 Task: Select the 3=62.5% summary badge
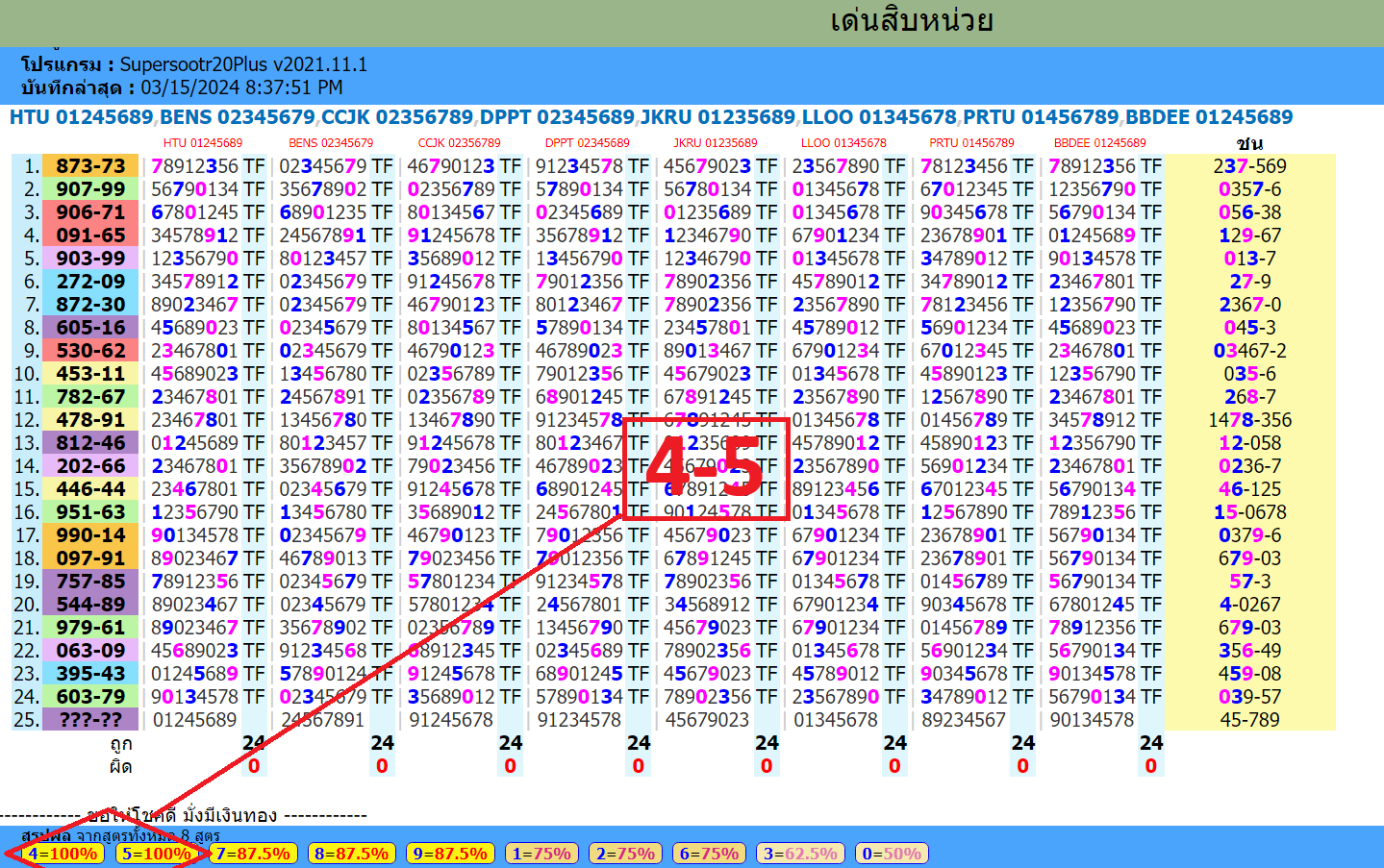click(x=800, y=854)
